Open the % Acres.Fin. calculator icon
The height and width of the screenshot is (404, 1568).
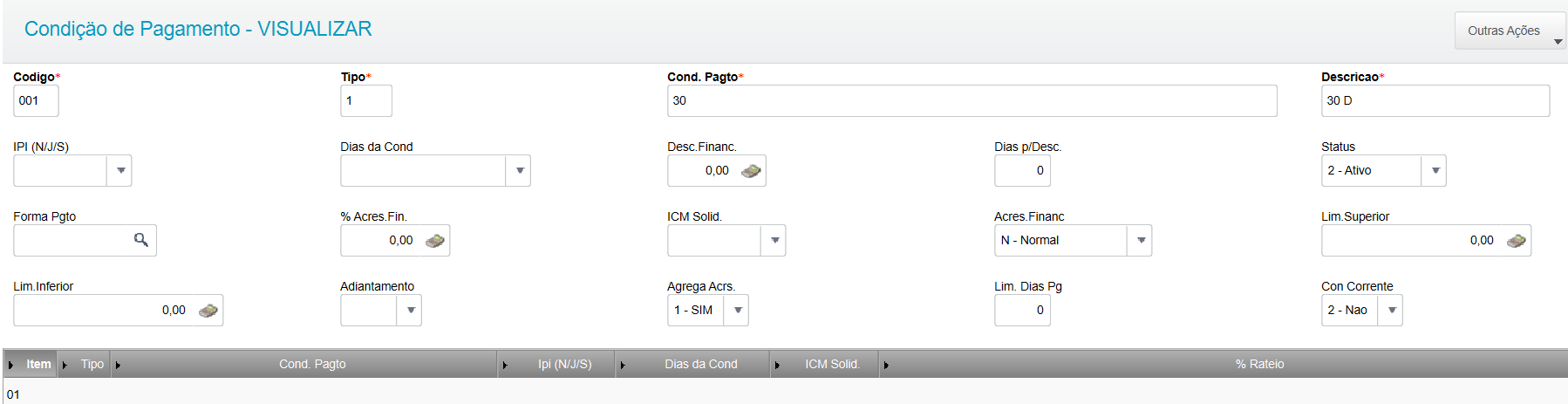434,241
